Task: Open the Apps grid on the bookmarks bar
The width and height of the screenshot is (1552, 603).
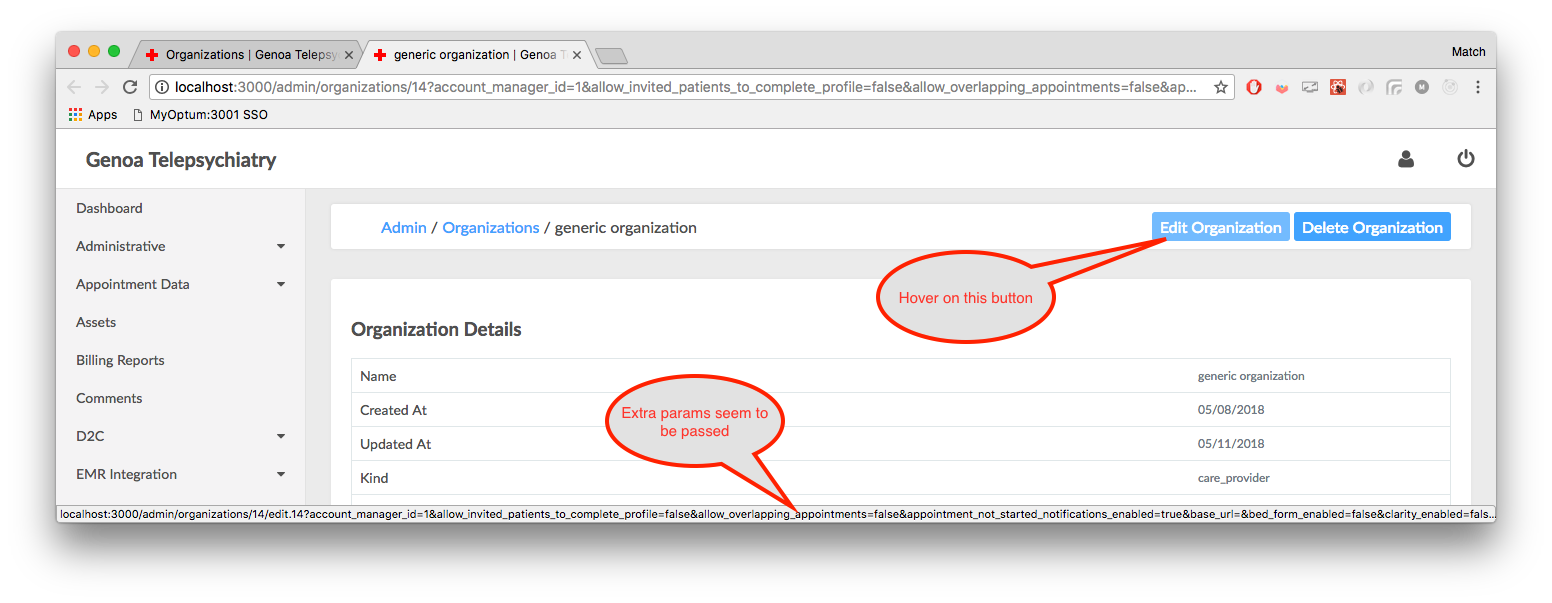Action: 76,114
